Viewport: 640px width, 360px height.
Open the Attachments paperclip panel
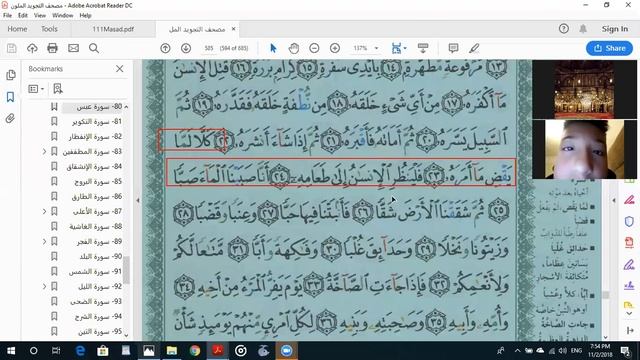pos(11,118)
